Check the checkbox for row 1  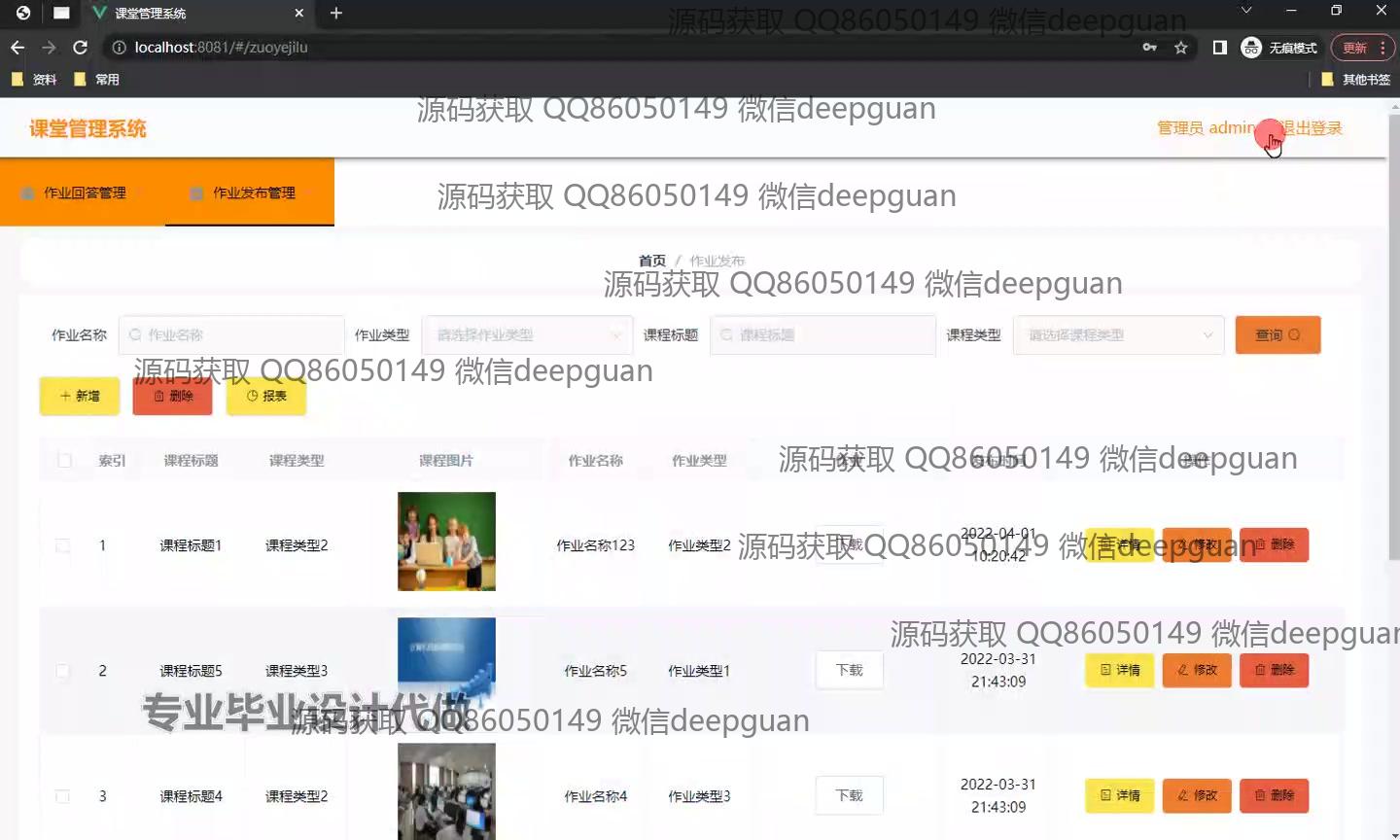pyautogui.click(x=62, y=545)
